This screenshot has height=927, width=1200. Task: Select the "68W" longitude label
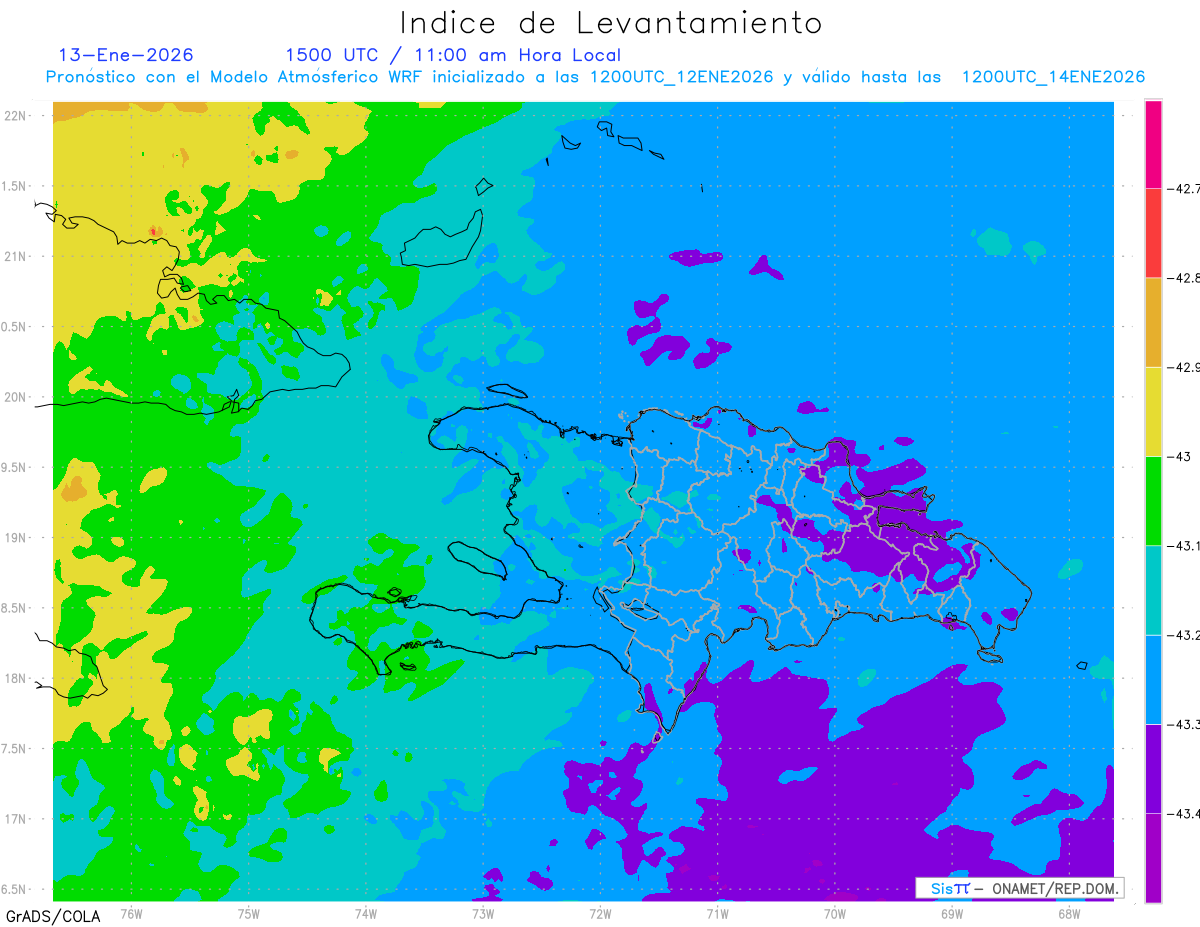point(1069,913)
